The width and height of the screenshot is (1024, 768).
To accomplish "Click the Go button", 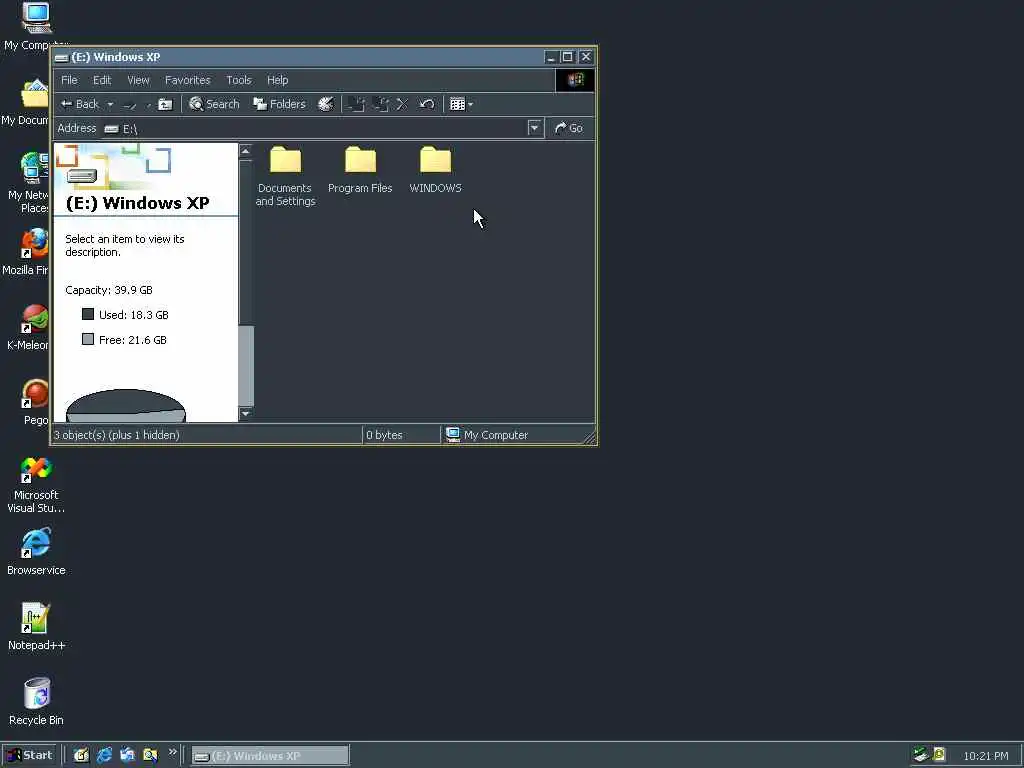I will [569, 128].
